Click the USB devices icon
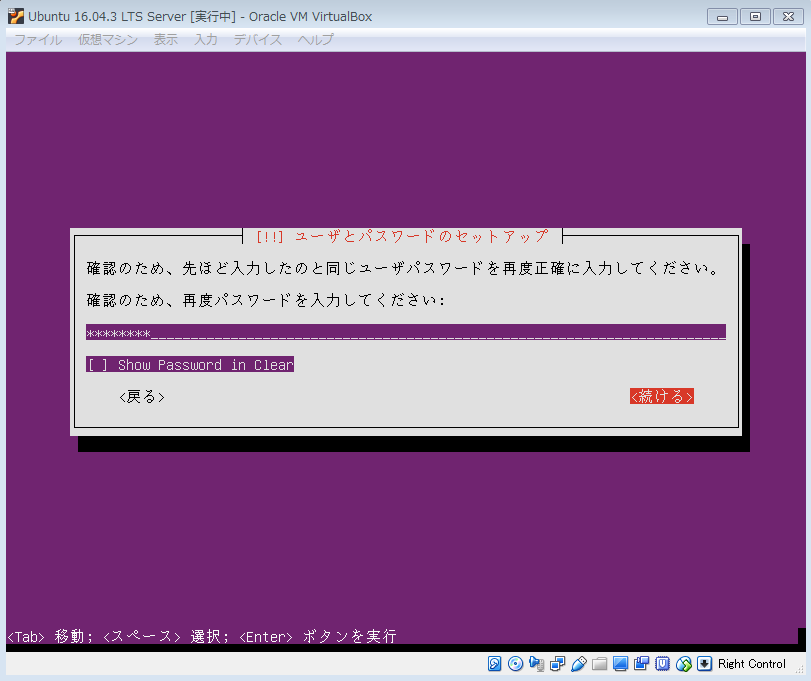The height and width of the screenshot is (681, 811). pos(578,664)
